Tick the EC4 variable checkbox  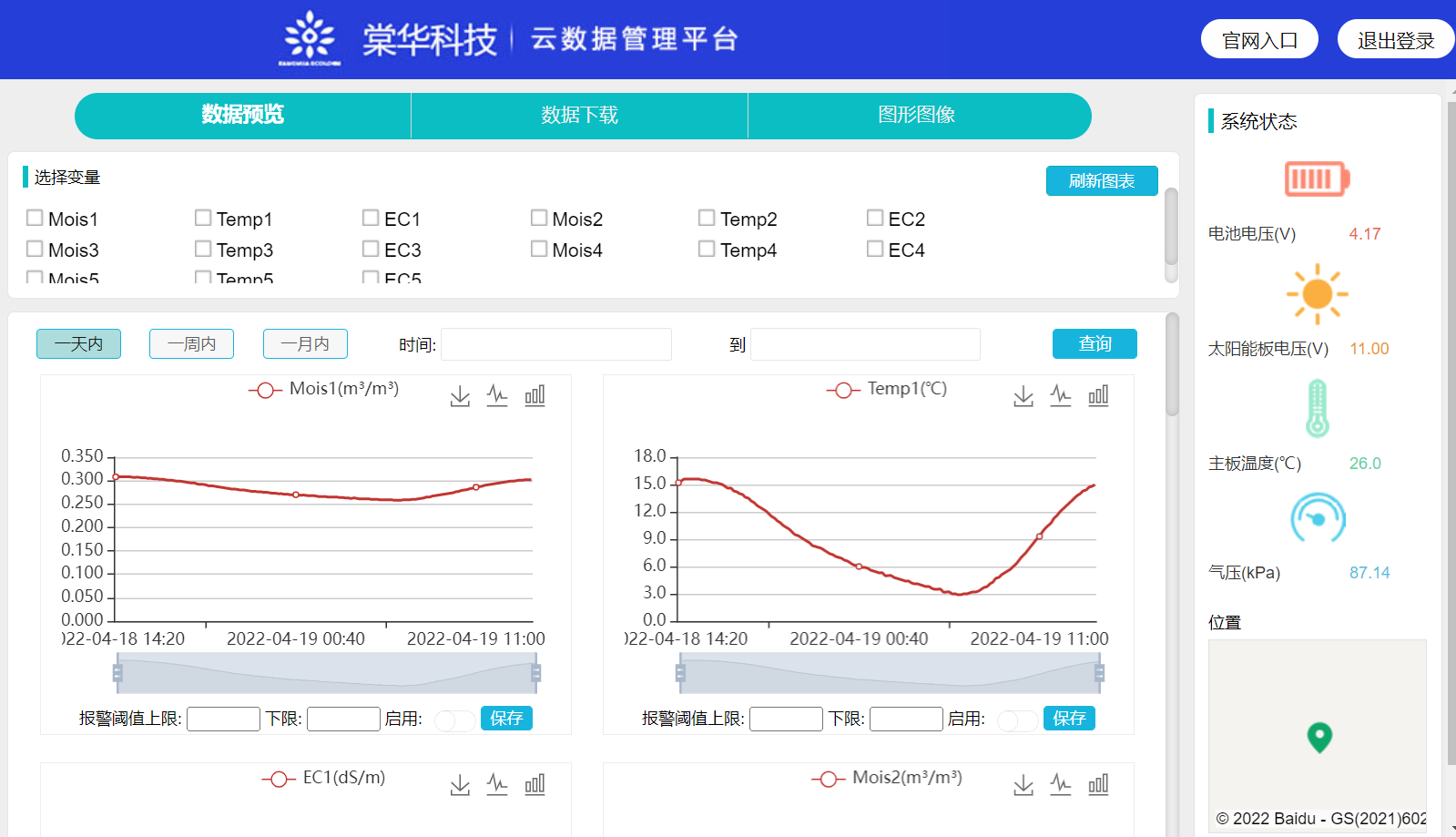(875, 249)
